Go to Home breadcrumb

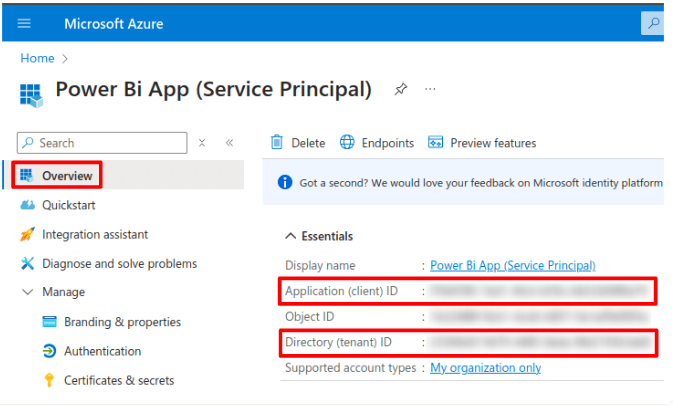37,58
